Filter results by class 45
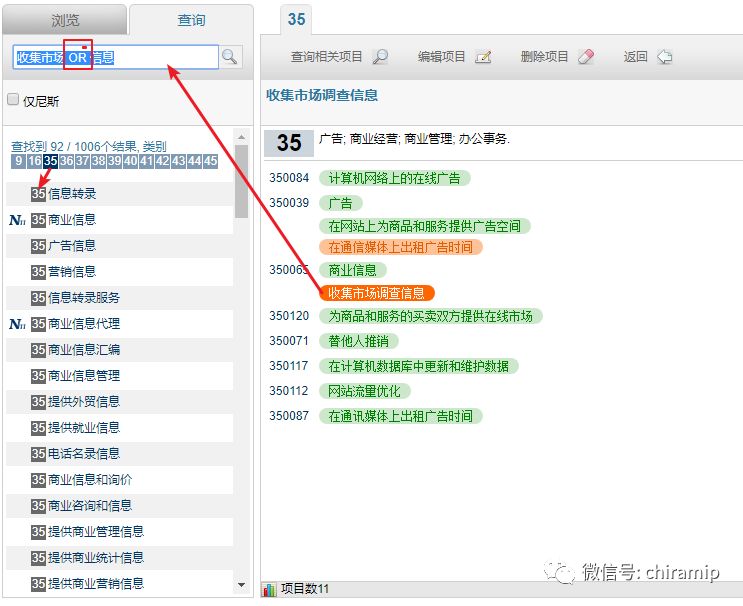Viewport: 743px width, 606px height. pyautogui.click(x=211, y=161)
